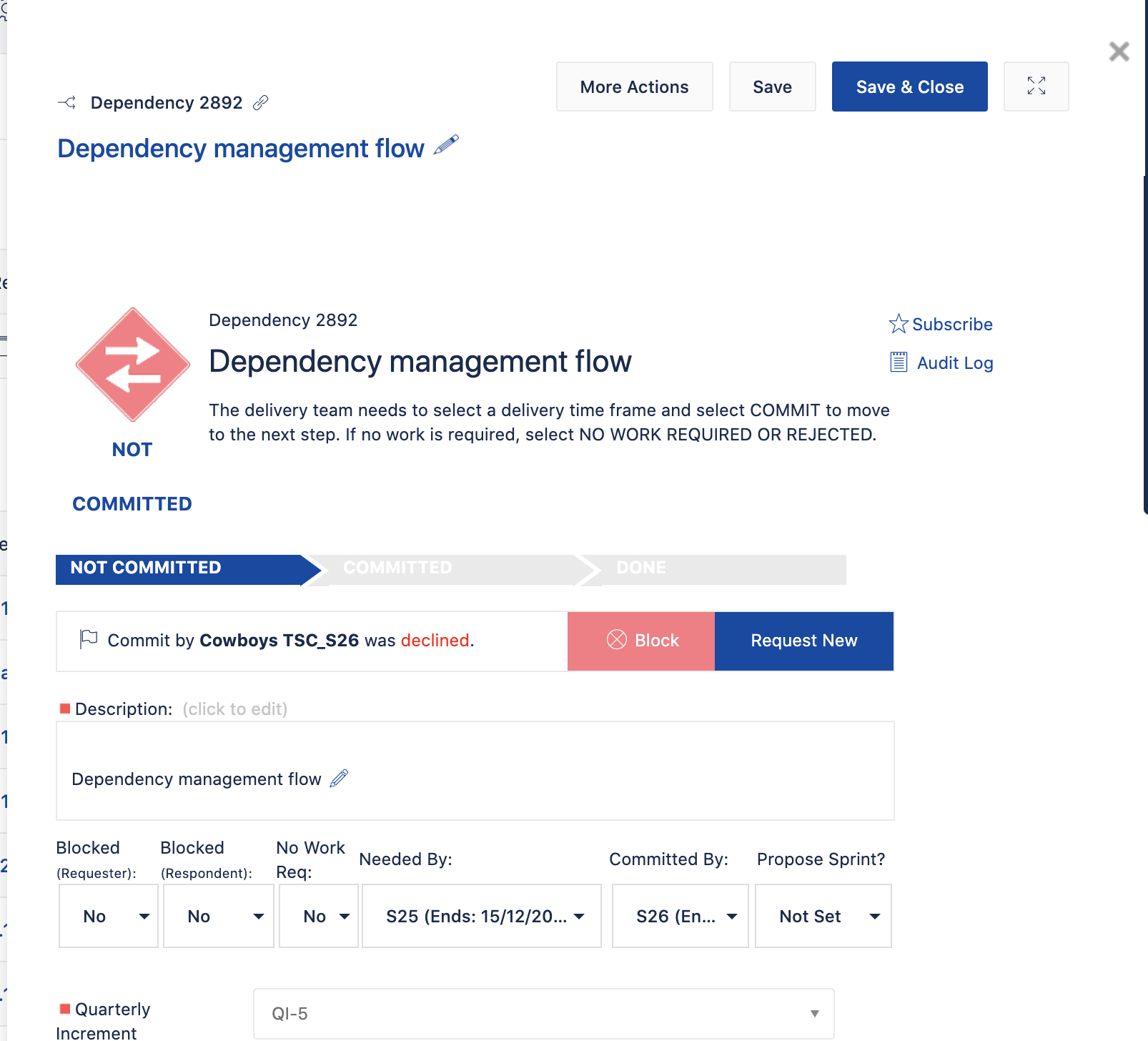Click the Block button
This screenshot has width=1148, height=1041.
coord(641,641)
